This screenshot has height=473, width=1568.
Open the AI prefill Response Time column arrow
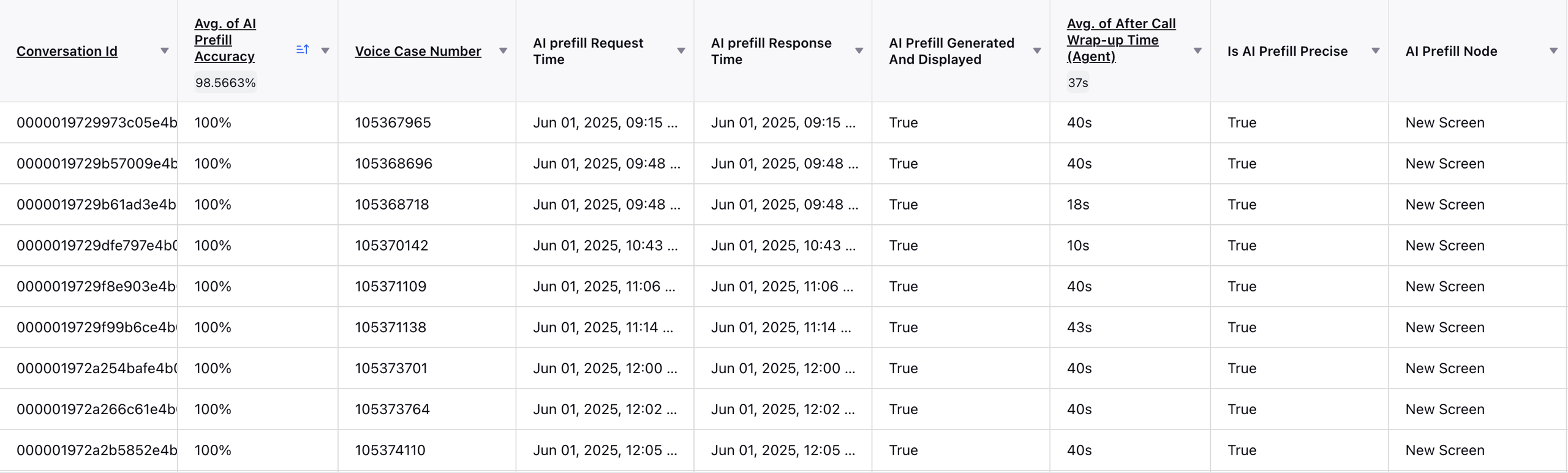click(x=859, y=51)
